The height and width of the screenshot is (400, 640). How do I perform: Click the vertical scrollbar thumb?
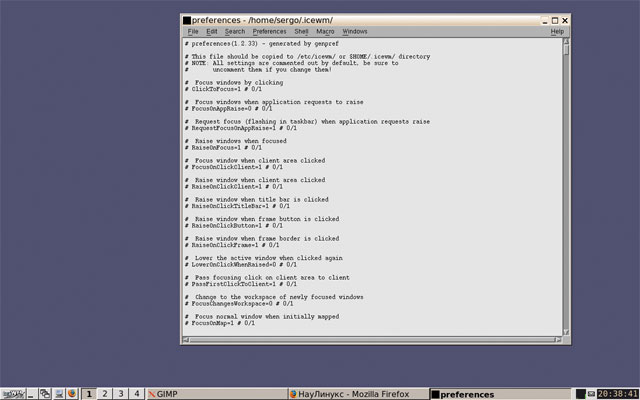[x=566, y=49]
